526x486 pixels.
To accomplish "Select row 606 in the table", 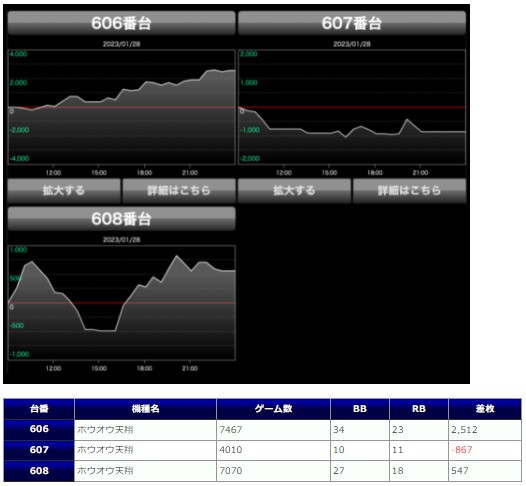I will coord(263,430).
